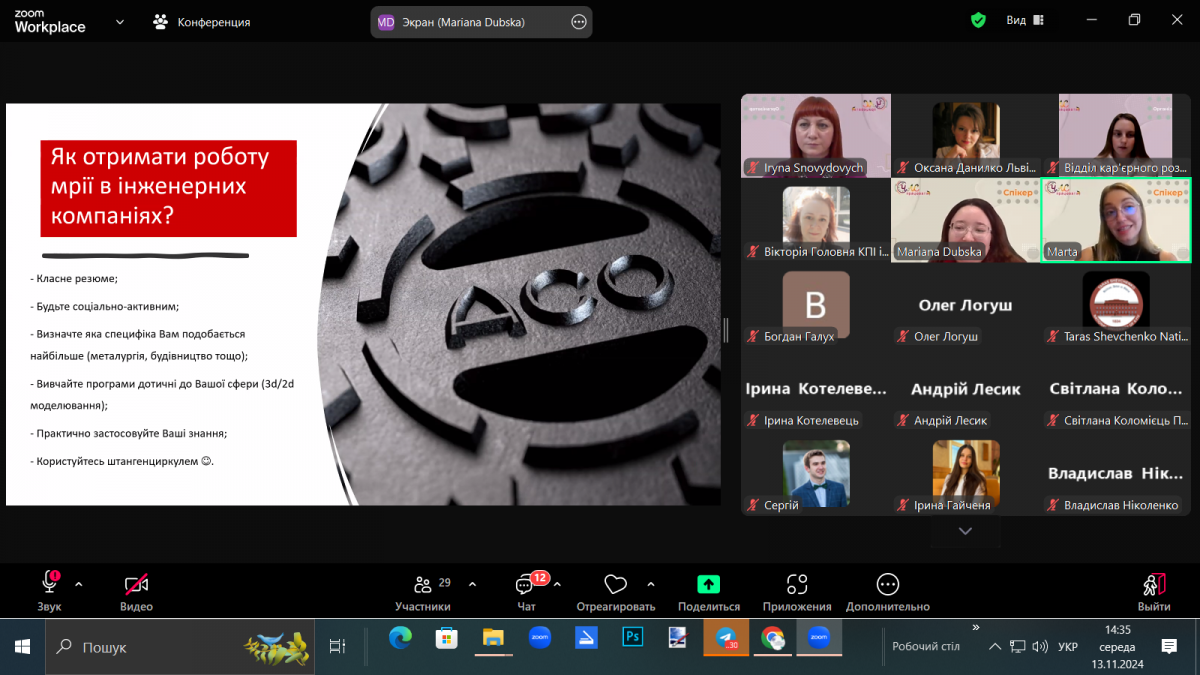Open the View layout menu

[1024, 20]
